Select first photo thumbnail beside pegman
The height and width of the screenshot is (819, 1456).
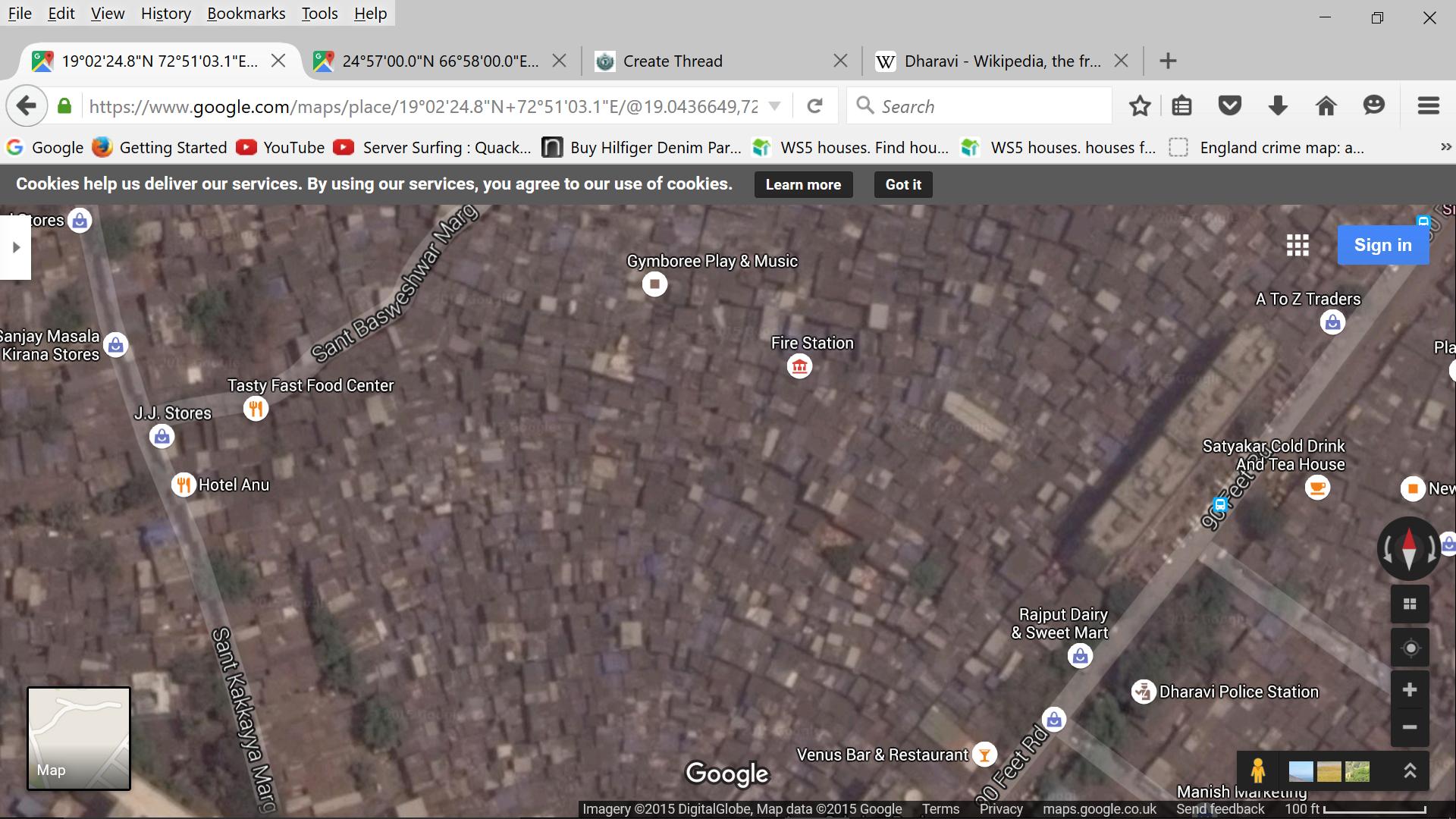pos(1301,772)
